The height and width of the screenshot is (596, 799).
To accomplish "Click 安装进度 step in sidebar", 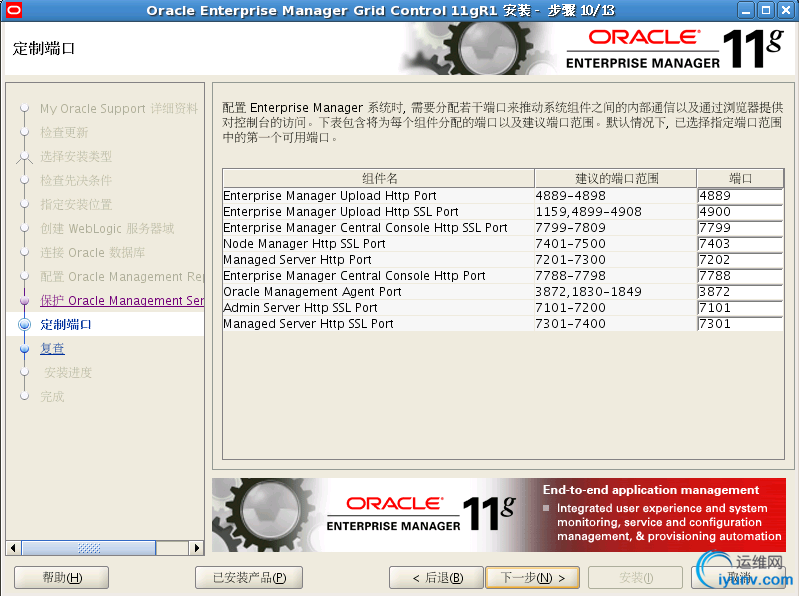I will tap(68, 372).
